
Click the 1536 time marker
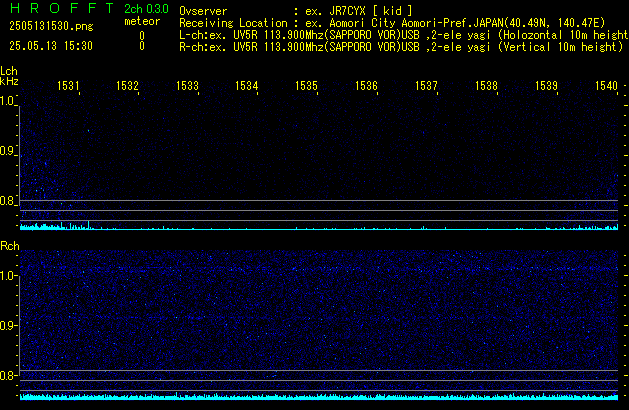click(x=366, y=86)
